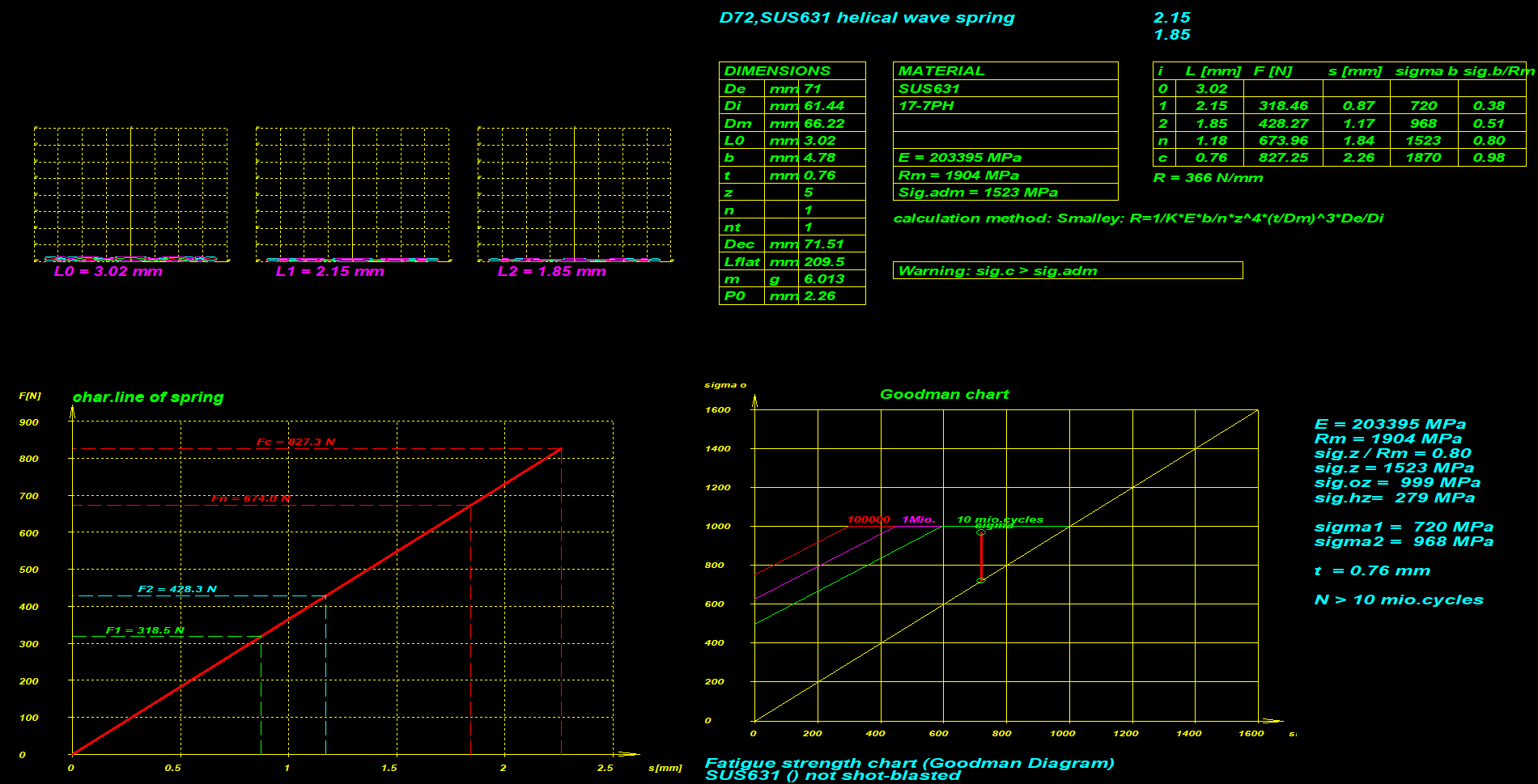The image size is (1538, 784).
Task: Click the Smalley calculation method formula text
Action: pos(1138,218)
